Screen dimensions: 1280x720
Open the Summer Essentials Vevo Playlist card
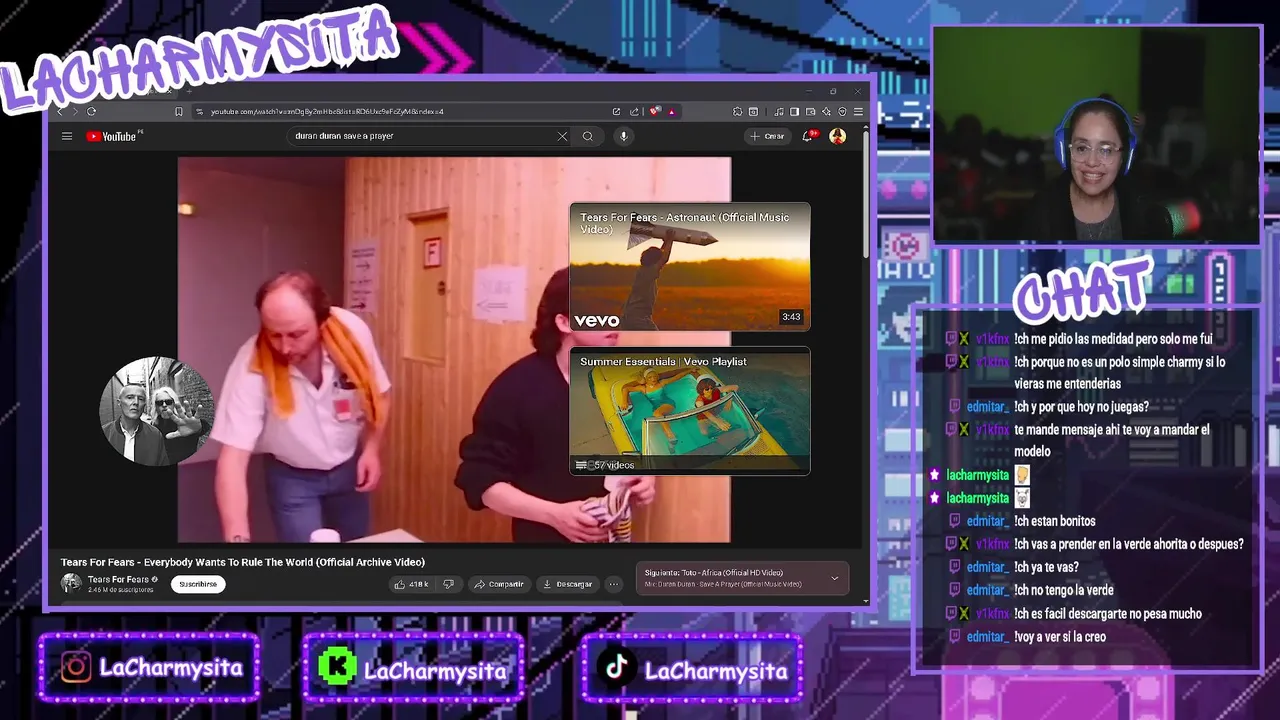(x=690, y=410)
